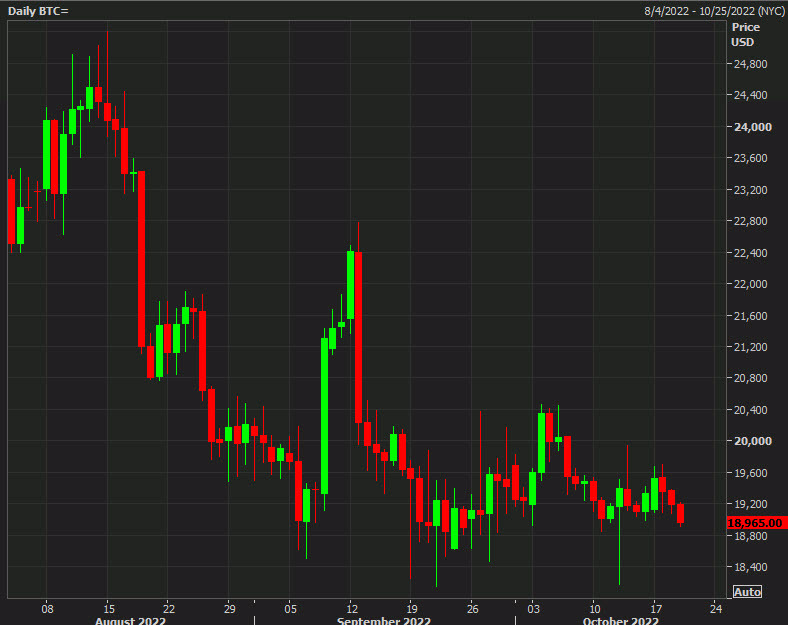Screen dimensions: 788x625
Task: Click the 21,600 price axis label
Action: pos(751,316)
